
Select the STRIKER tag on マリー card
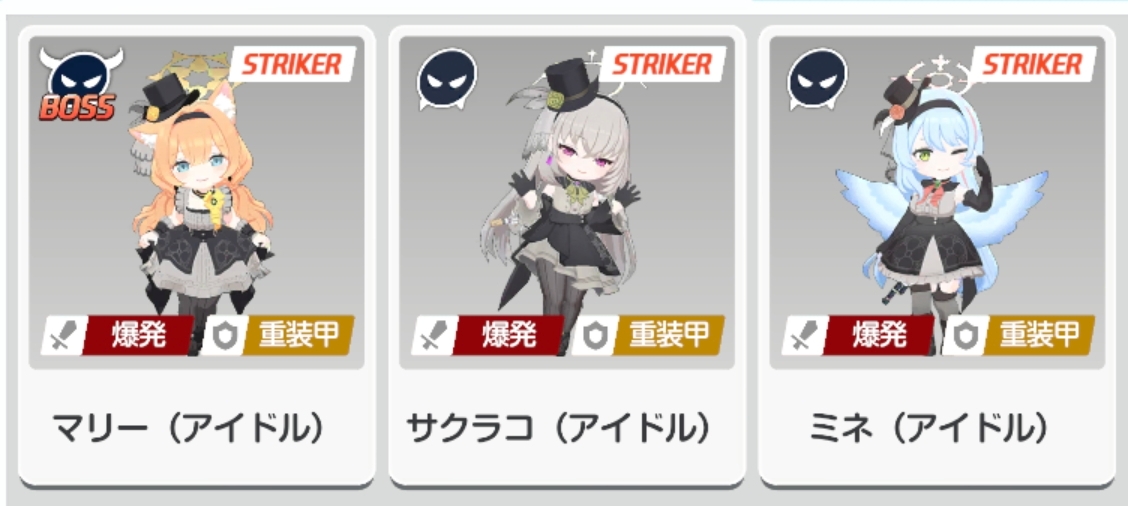point(293,65)
